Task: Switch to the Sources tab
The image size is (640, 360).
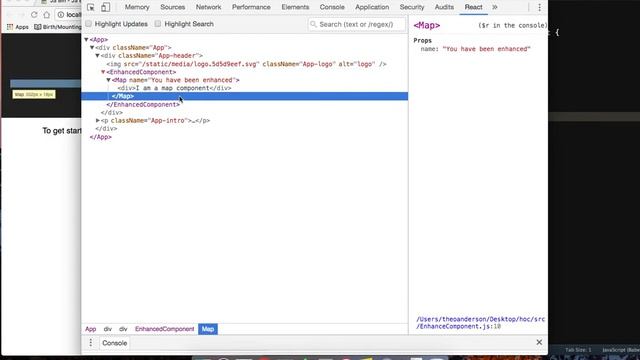Action: point(173,7)
